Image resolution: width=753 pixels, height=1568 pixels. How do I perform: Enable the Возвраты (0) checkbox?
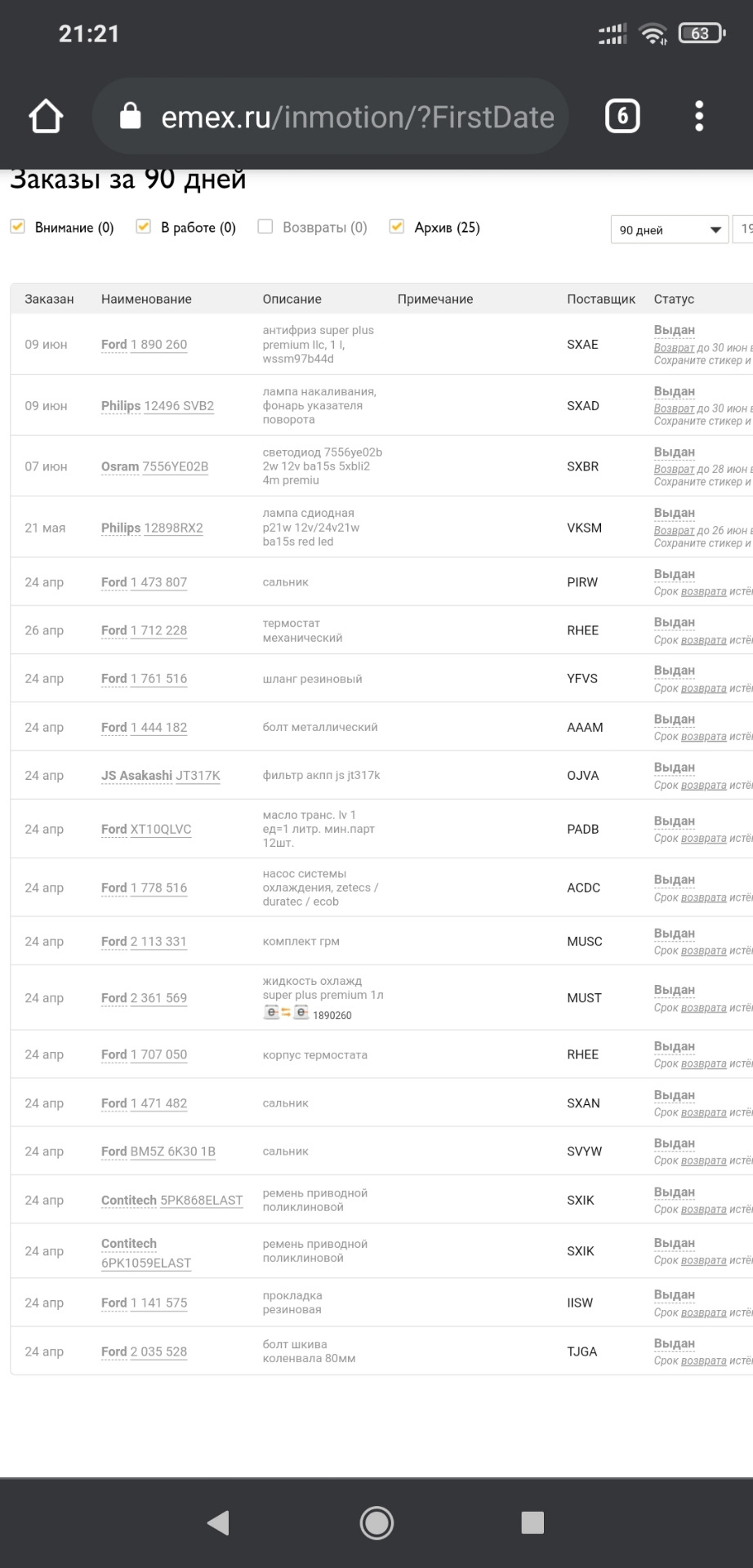(265, 227)
